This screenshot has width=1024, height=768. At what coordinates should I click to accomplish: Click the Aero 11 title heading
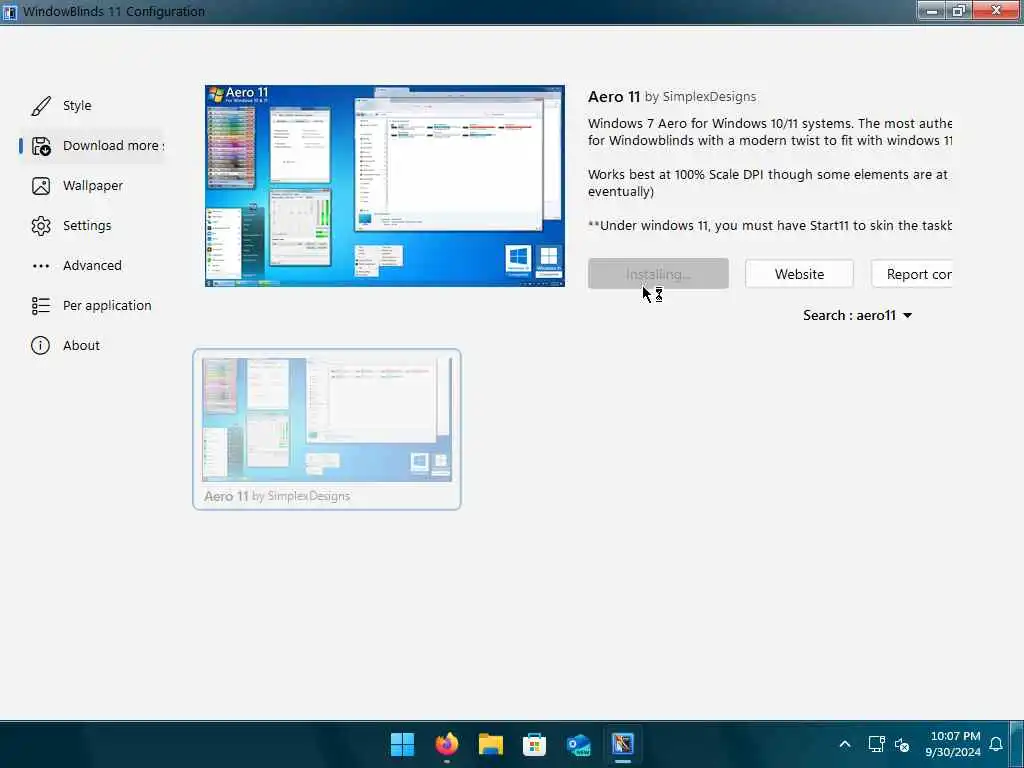[x=614, y=97]
